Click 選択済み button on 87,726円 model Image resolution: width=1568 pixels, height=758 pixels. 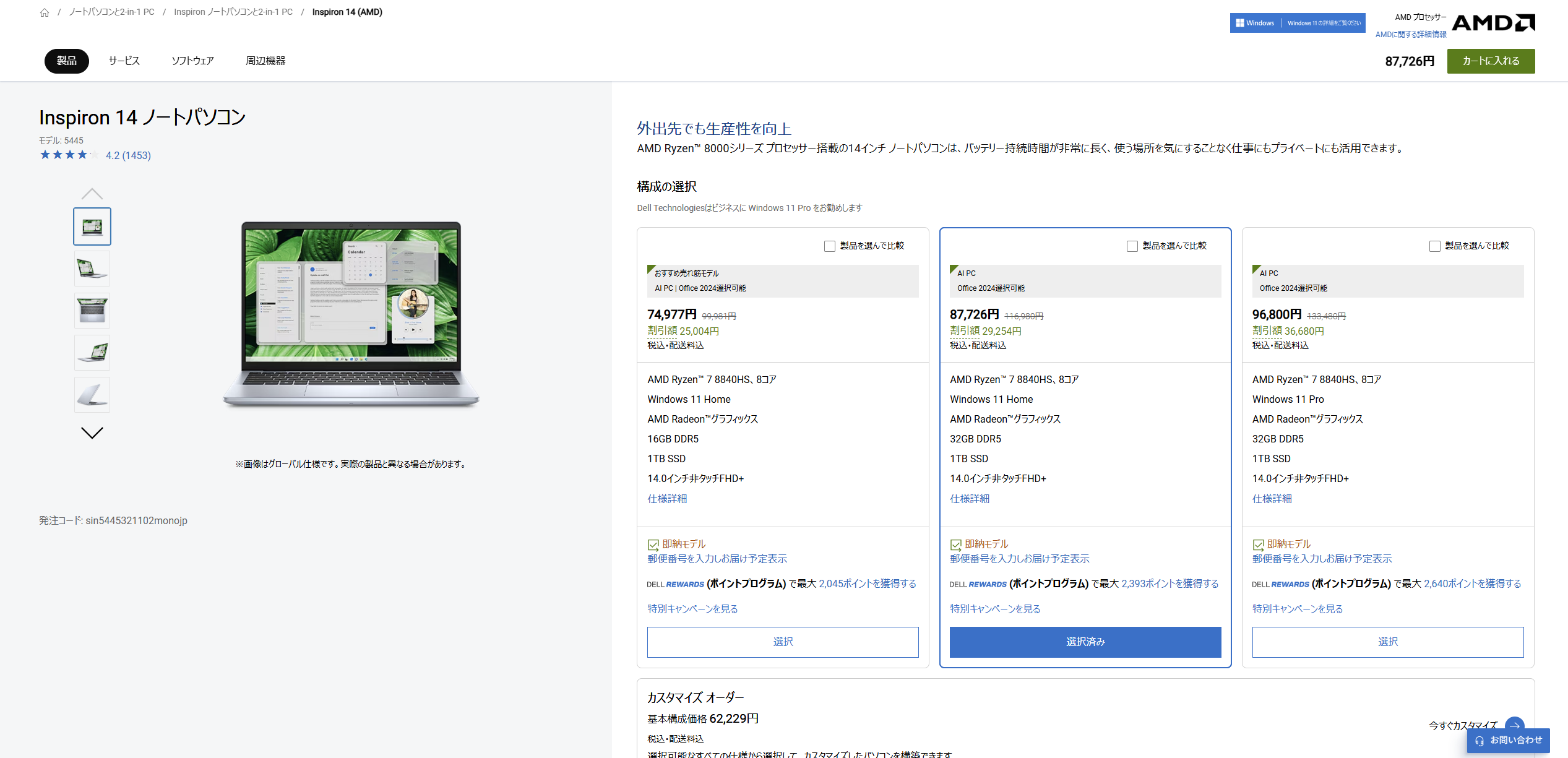coord(1085,642)
